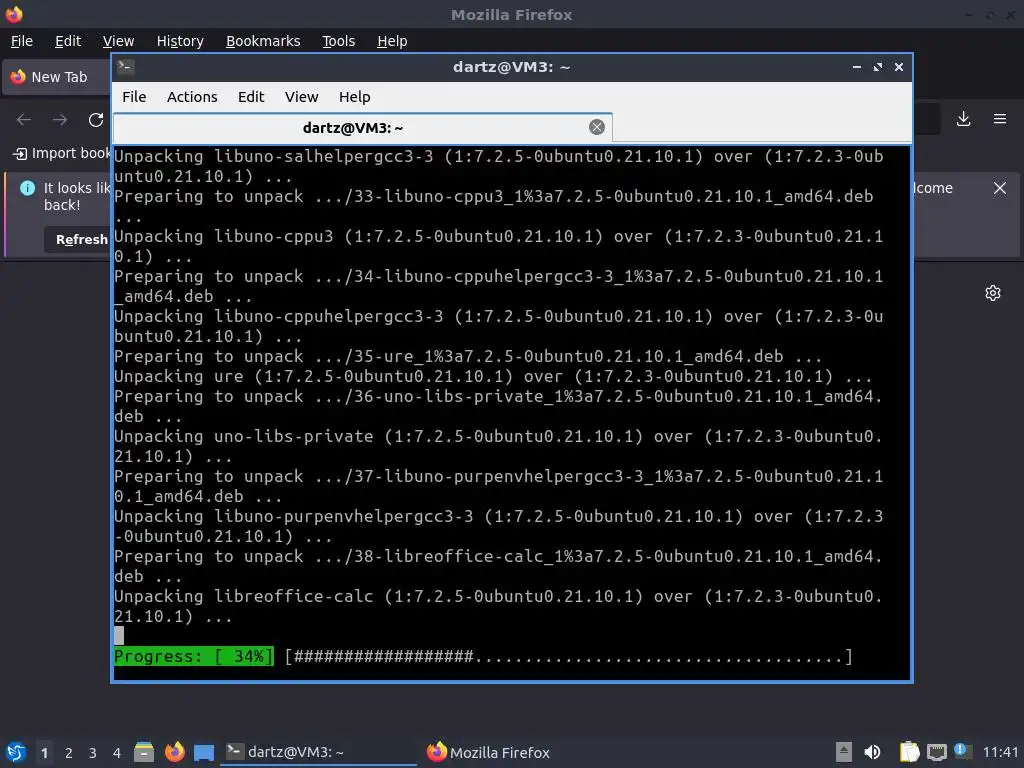Click the info icon in the Firefox notification
This screenshot has width=1024, height=768.
tap(27, 188)
